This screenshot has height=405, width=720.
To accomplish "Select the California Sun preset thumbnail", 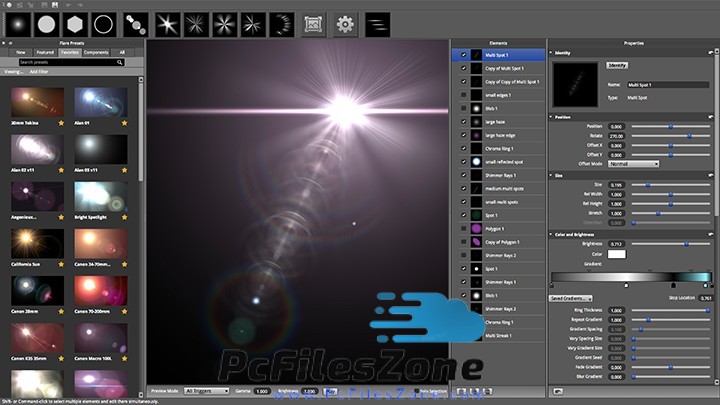I will 38,243.
